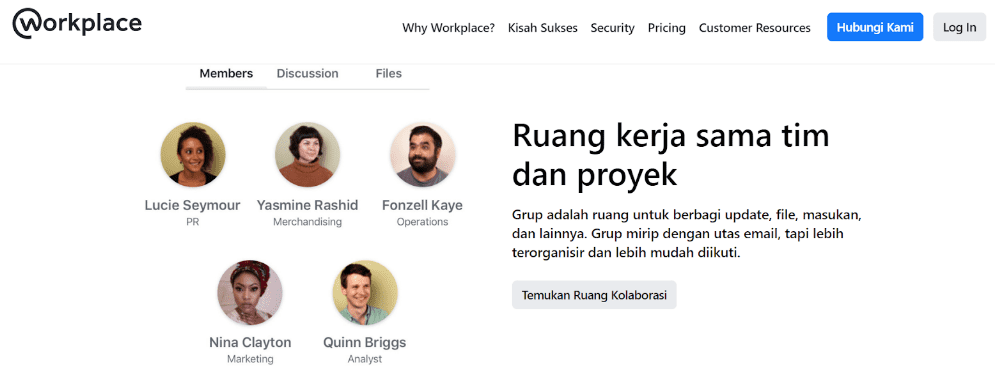Click the Analyst role label
This screenshot has width=995, height=377.
click(365, 359)
